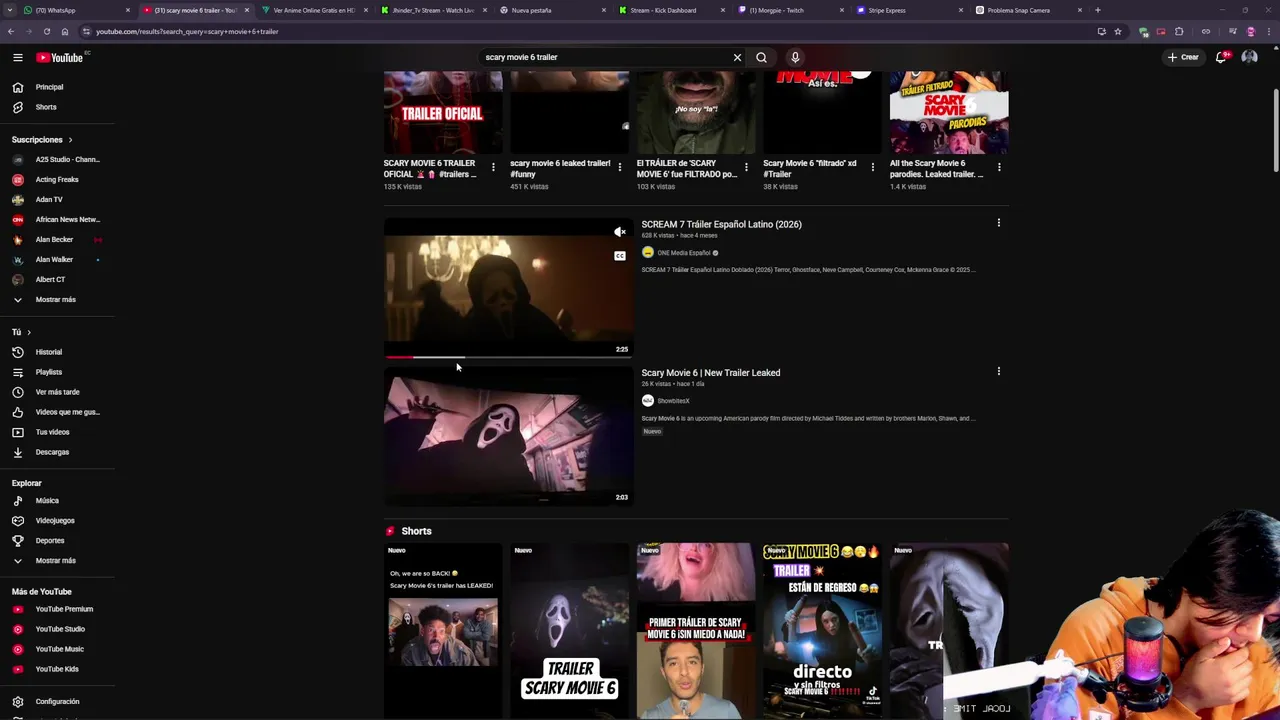Open options menu for Scary Movie 6 New Trailer Leaked
This screenshot has width=1280, height=720.
click(998, 371)
